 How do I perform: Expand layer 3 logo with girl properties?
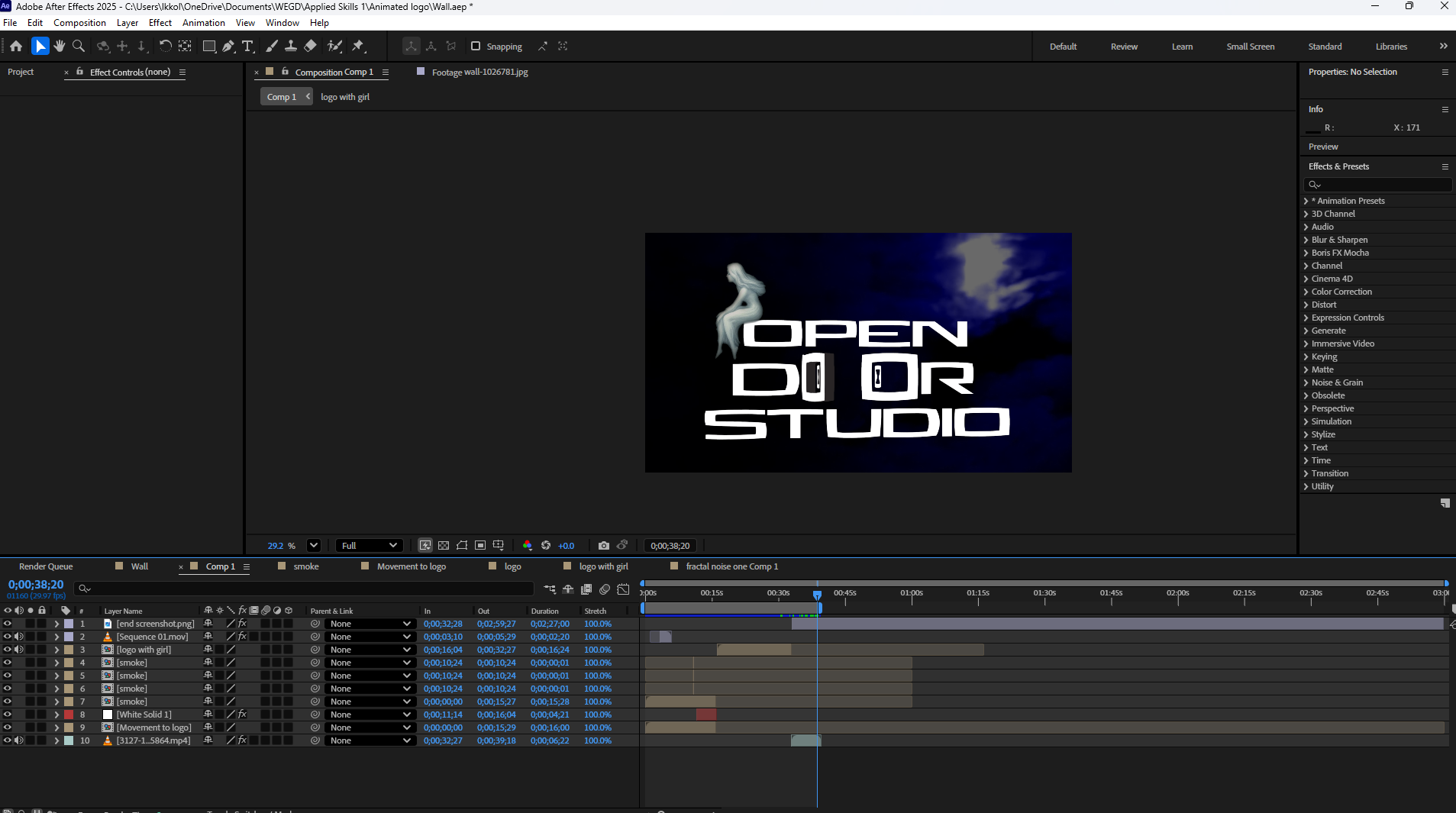[56, 650]
